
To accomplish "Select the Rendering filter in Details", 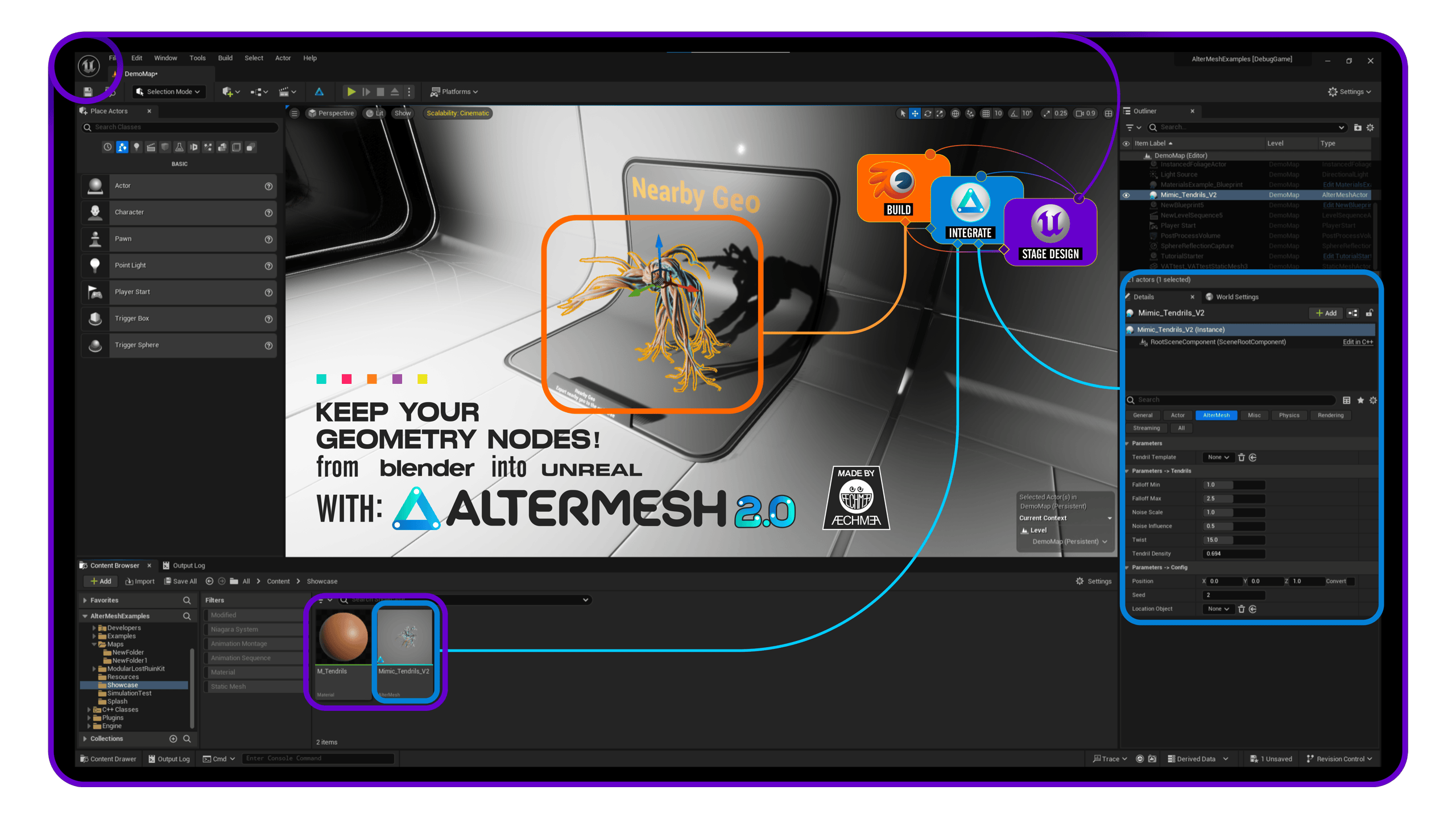I will (1330, 415).
